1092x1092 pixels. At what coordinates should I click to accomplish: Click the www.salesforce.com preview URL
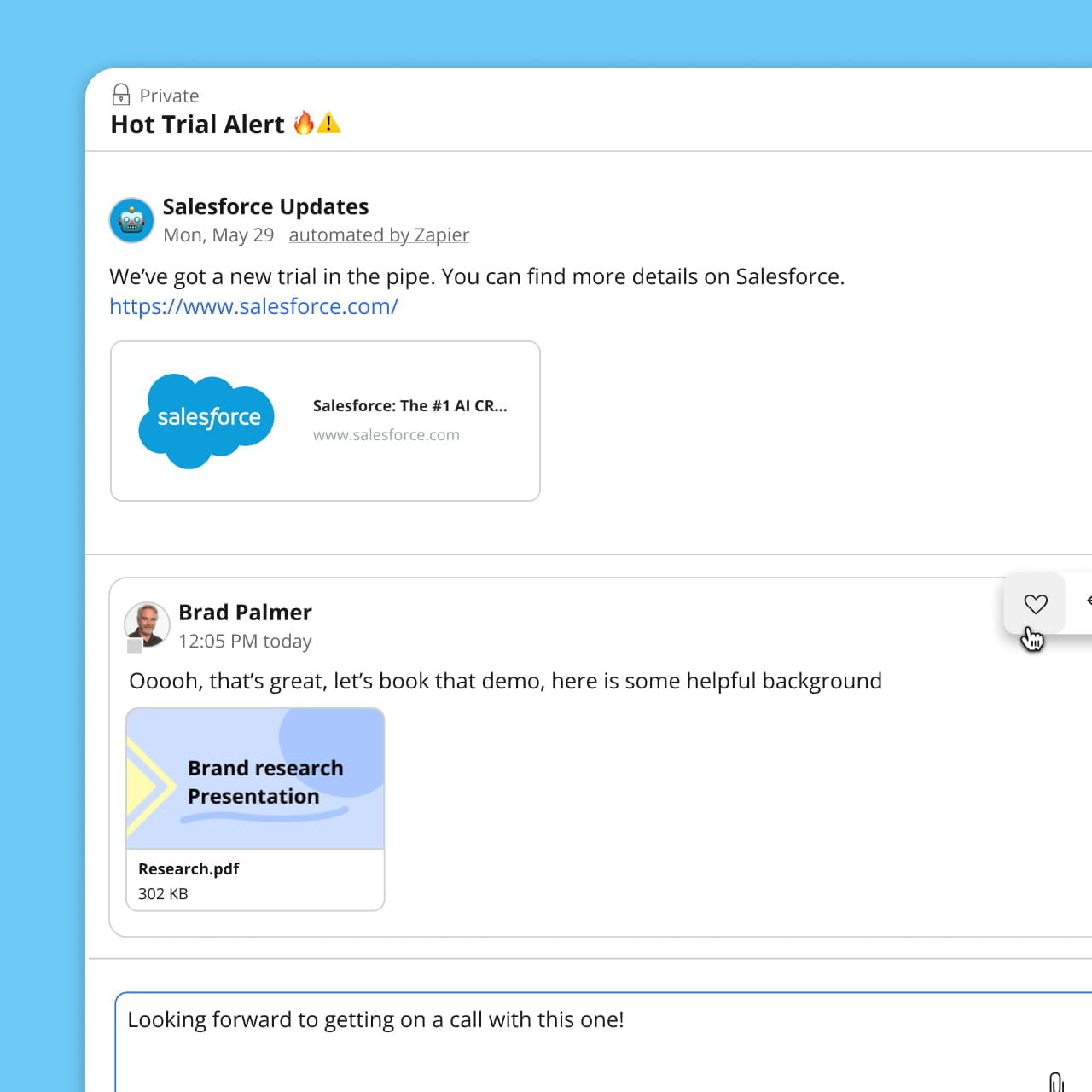[x=386, y=435]
